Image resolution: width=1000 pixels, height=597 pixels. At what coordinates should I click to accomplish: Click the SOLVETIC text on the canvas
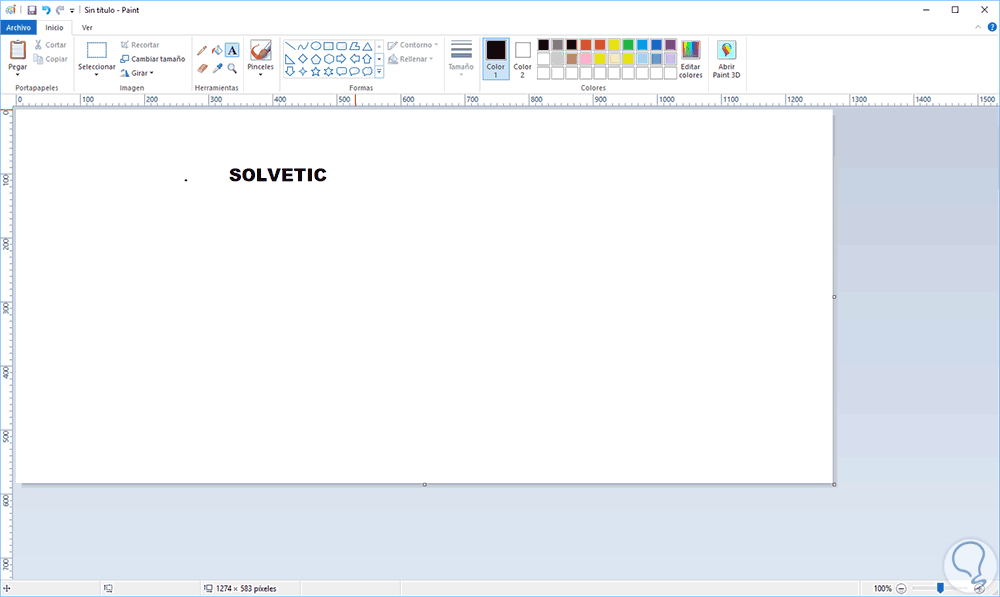(x=277, y=175)
